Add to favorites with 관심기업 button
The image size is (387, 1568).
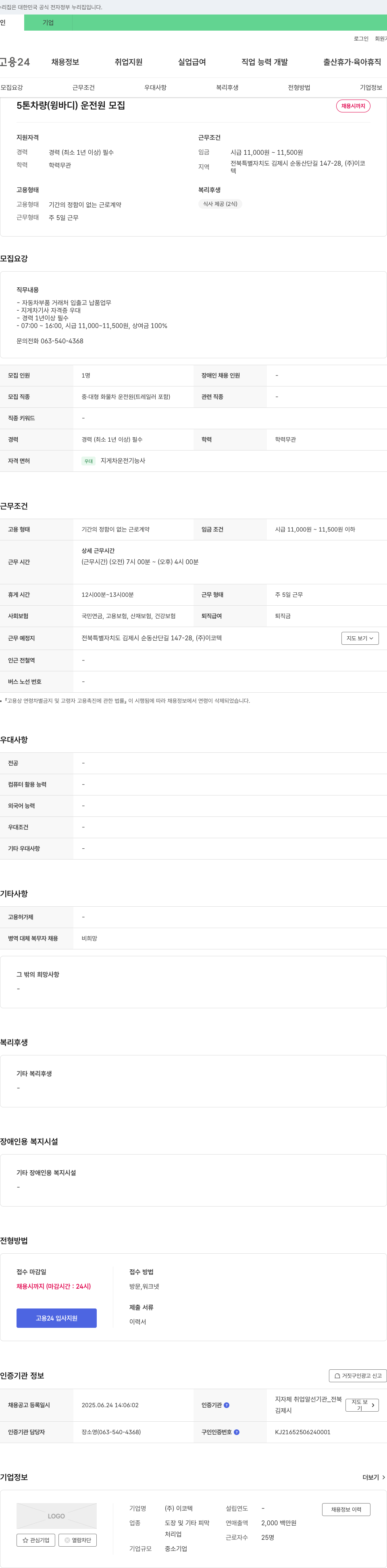point(36,1540)
